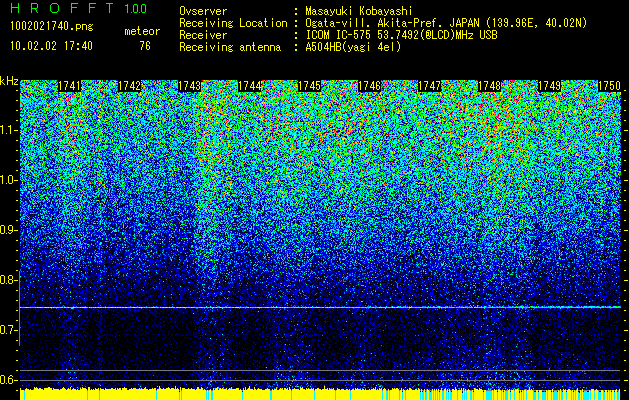Click the 1746 time marker
Image resolution: width=629 pixels, height=400 pixels.
[x=369, y=86]
